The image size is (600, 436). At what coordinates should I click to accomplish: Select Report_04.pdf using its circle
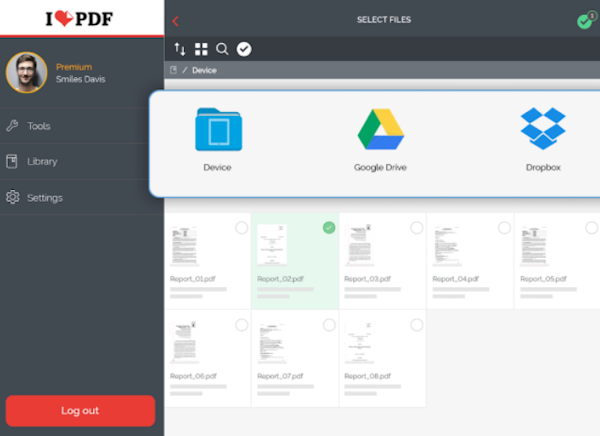(x=504, y=228)
